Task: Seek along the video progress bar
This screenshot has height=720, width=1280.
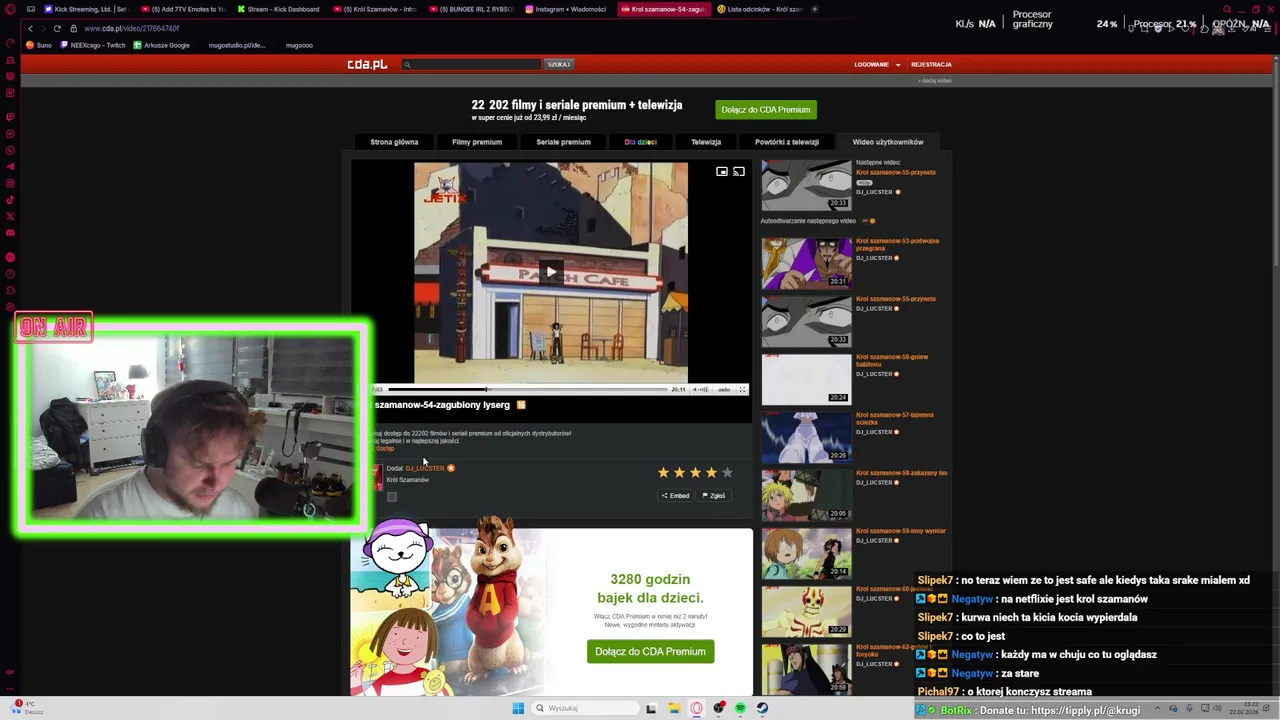Action: click(x=528, y=389)
